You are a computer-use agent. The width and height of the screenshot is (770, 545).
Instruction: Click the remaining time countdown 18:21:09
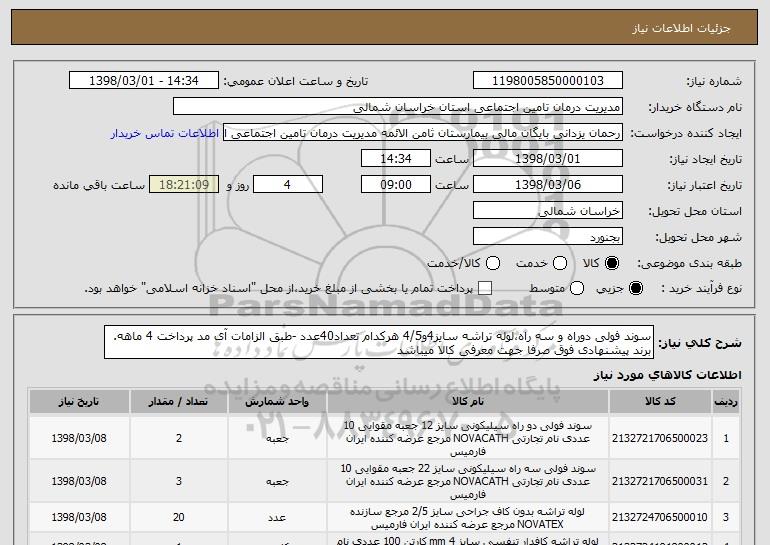[184, 185]
